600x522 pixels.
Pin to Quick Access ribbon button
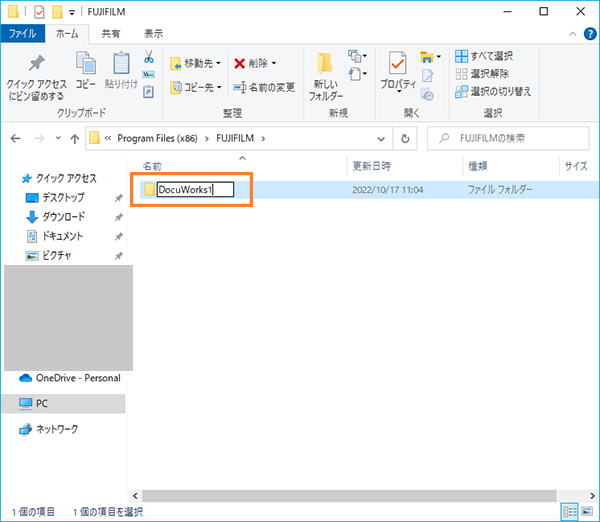click(36, 78)
